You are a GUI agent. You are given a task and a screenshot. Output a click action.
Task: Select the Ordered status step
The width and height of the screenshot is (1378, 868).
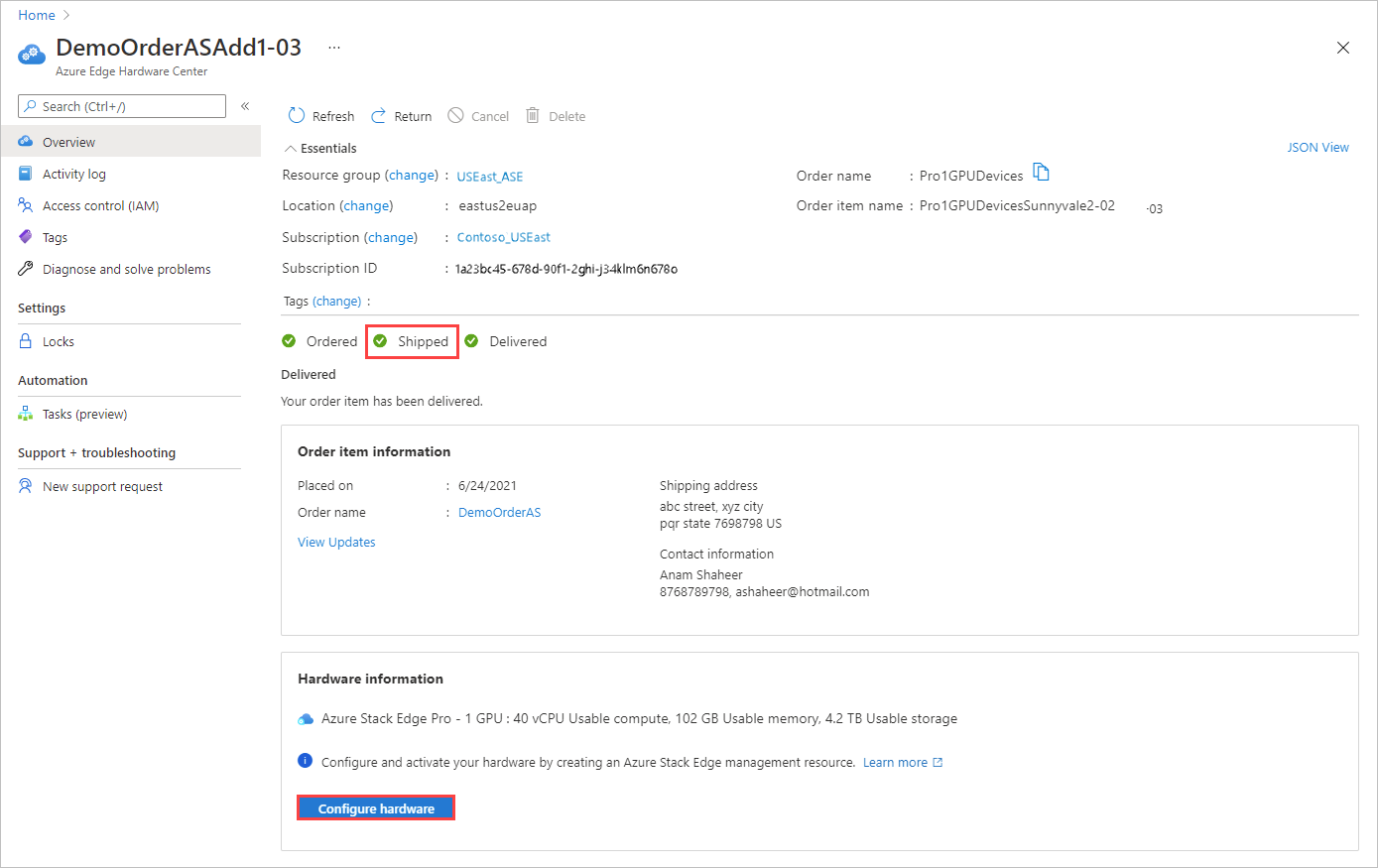pos(319,341)
